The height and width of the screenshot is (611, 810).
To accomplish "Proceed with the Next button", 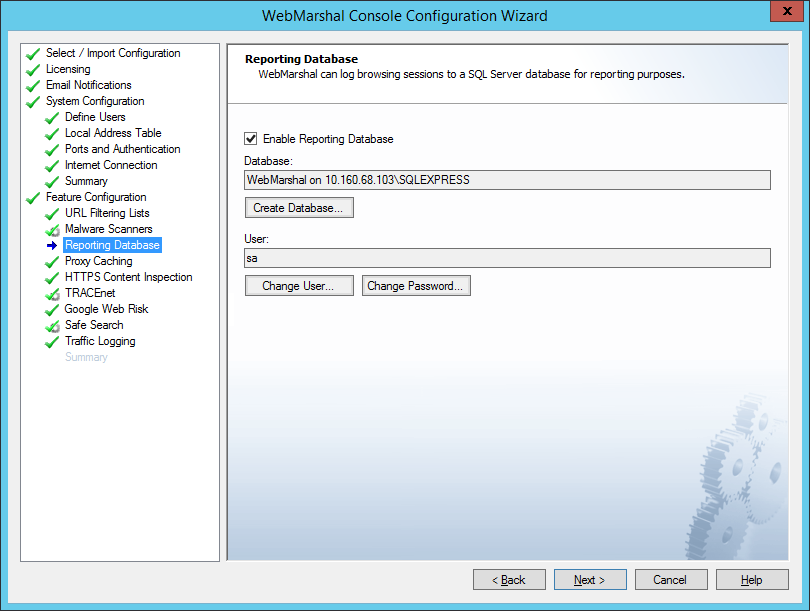I will [x=590, y=580].
